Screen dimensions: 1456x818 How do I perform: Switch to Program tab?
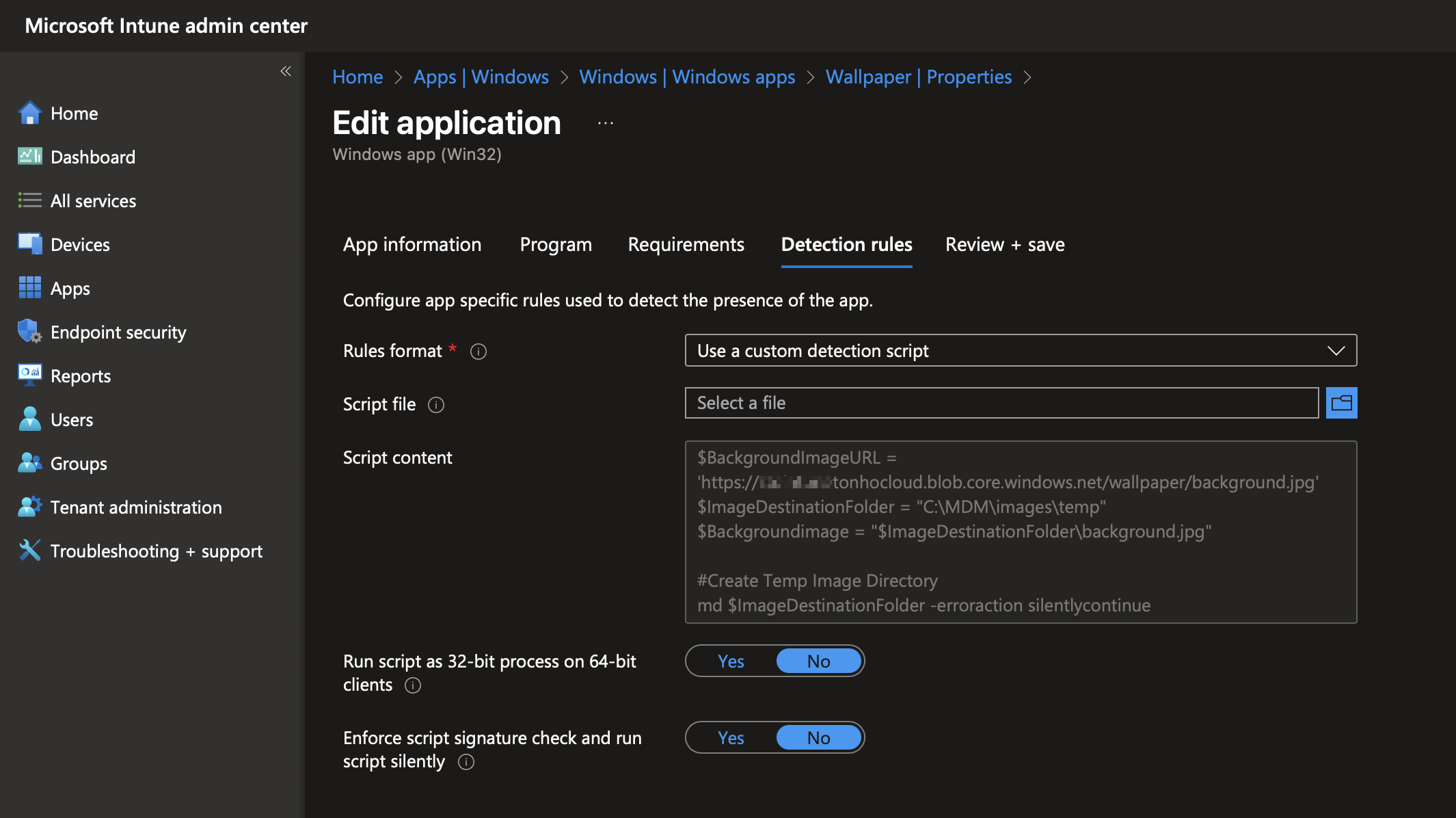tap(556, 244)
